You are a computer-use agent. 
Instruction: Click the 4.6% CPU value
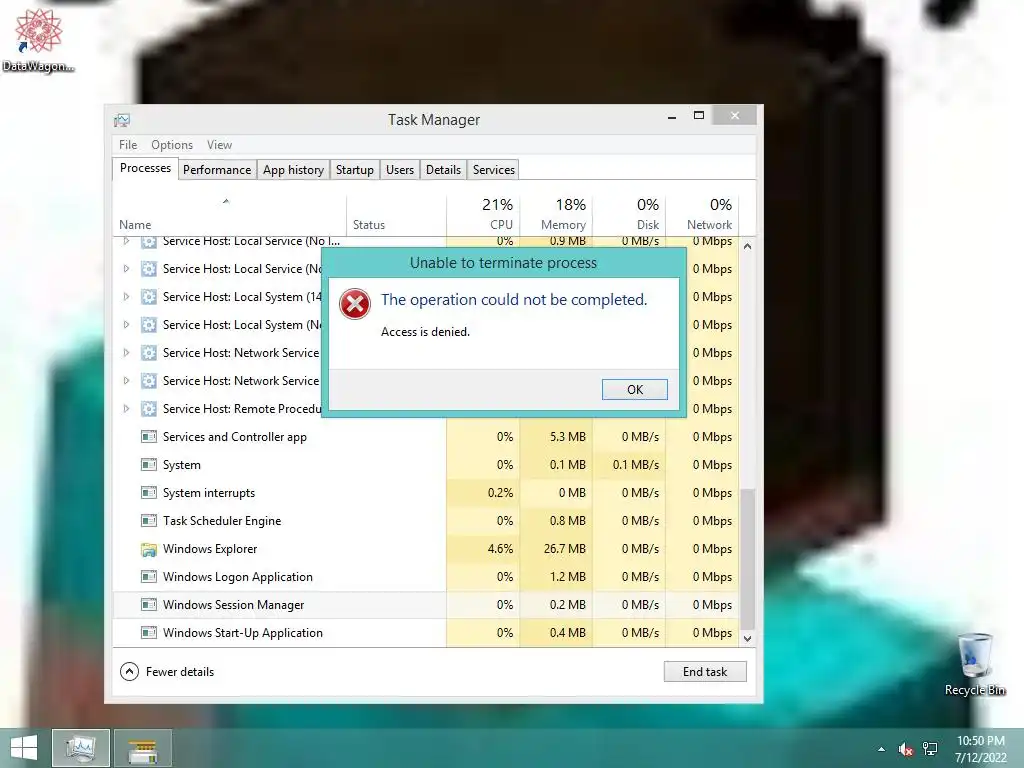(500, 549)
